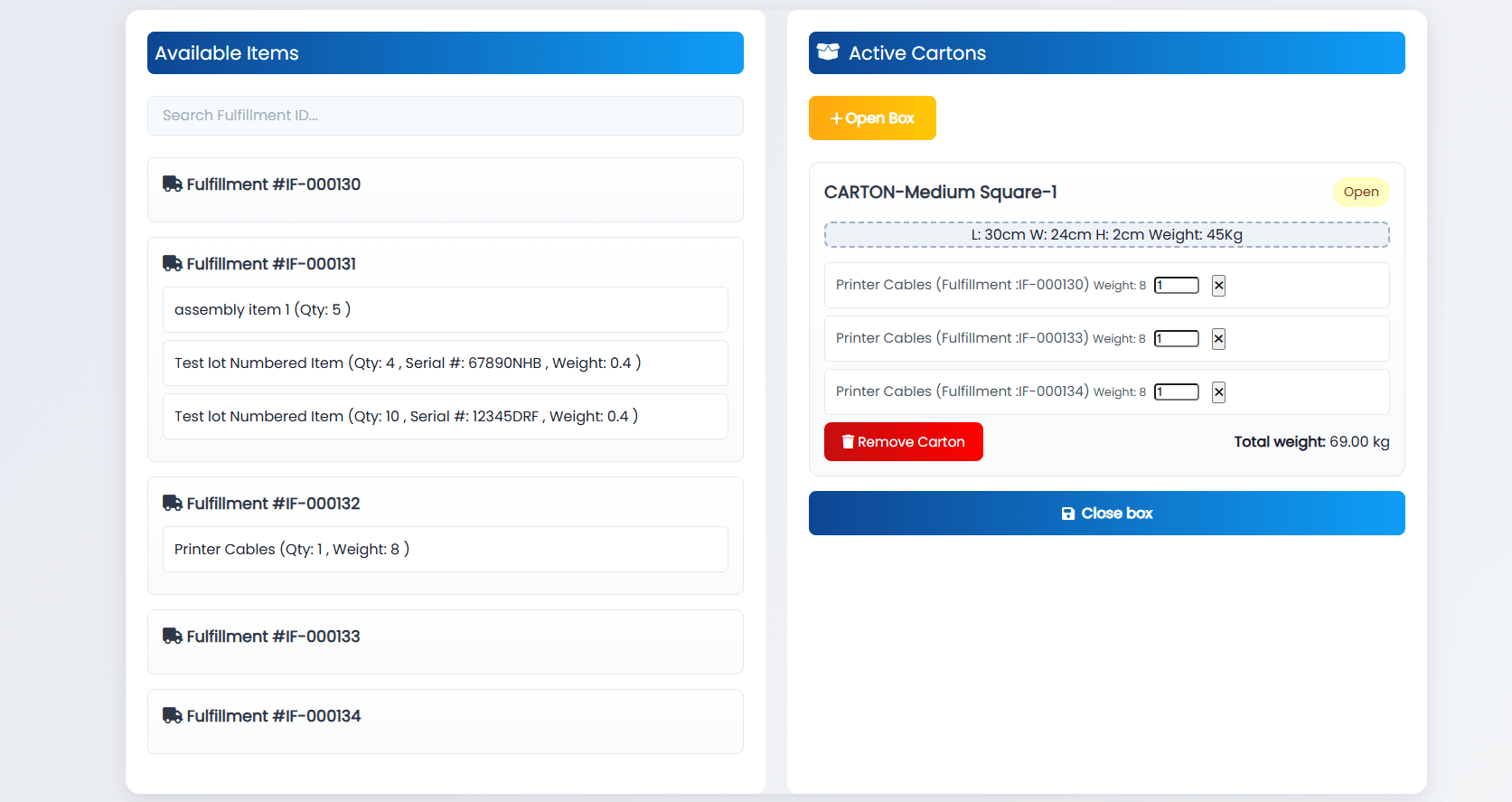
Task: Edit quantity field for IF-000134 Printer Cables
Action: [1176, 392]
